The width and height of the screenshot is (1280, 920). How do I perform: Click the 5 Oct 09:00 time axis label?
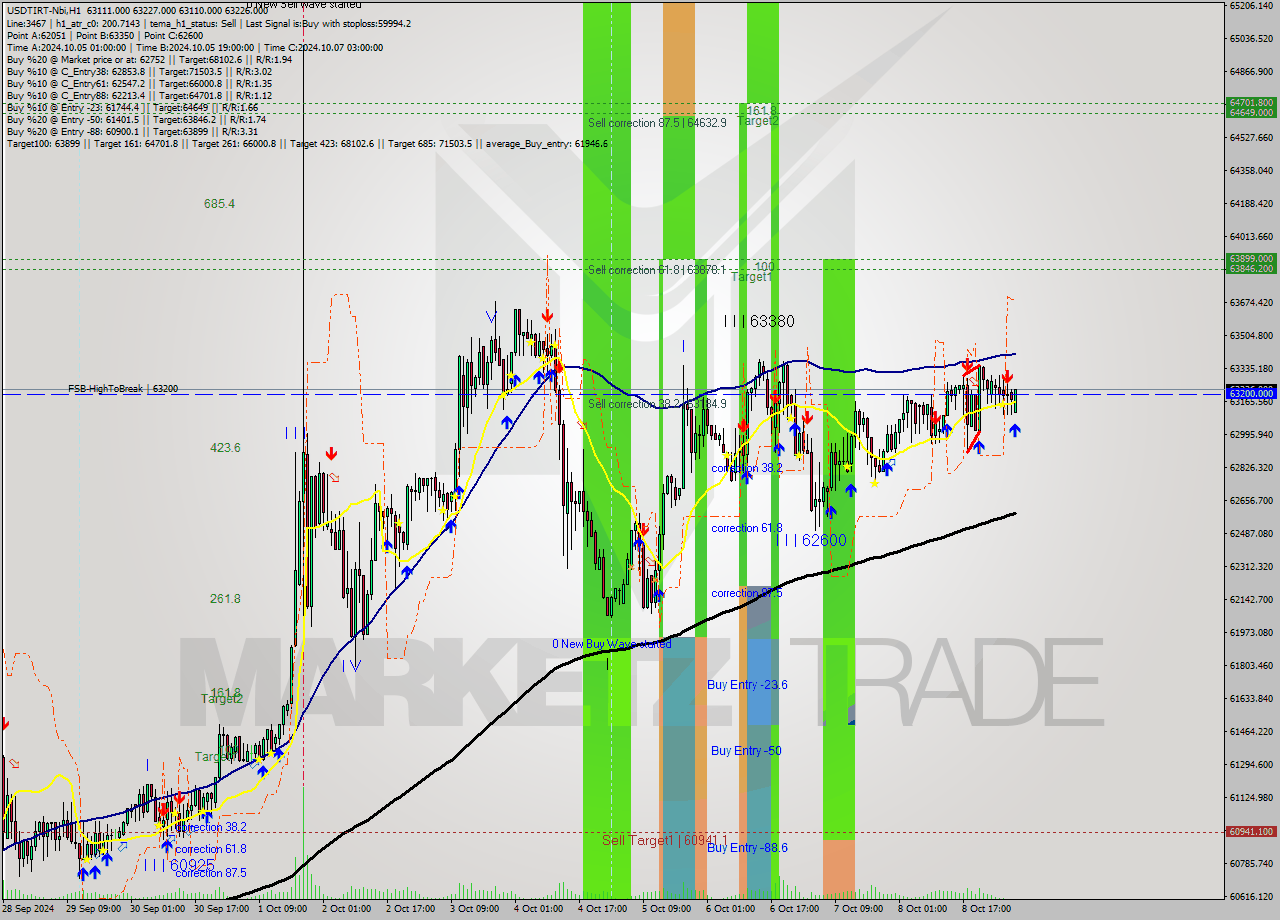coord(666,909)
